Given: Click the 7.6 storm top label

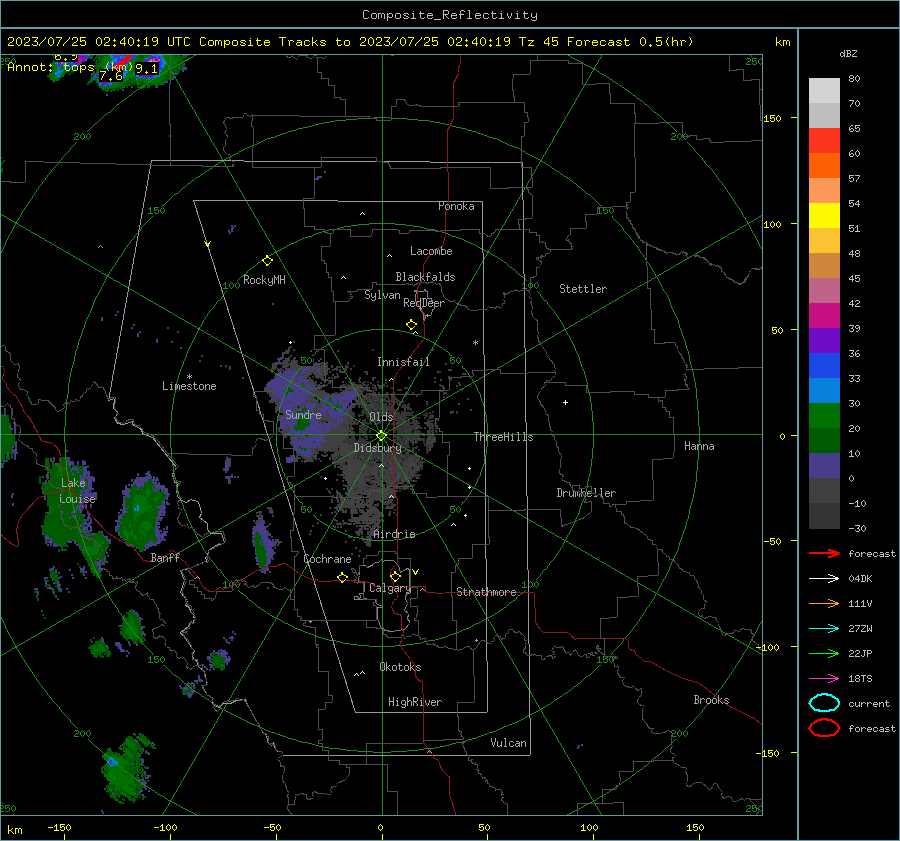Looking at the screenshot, I should 111,76.
